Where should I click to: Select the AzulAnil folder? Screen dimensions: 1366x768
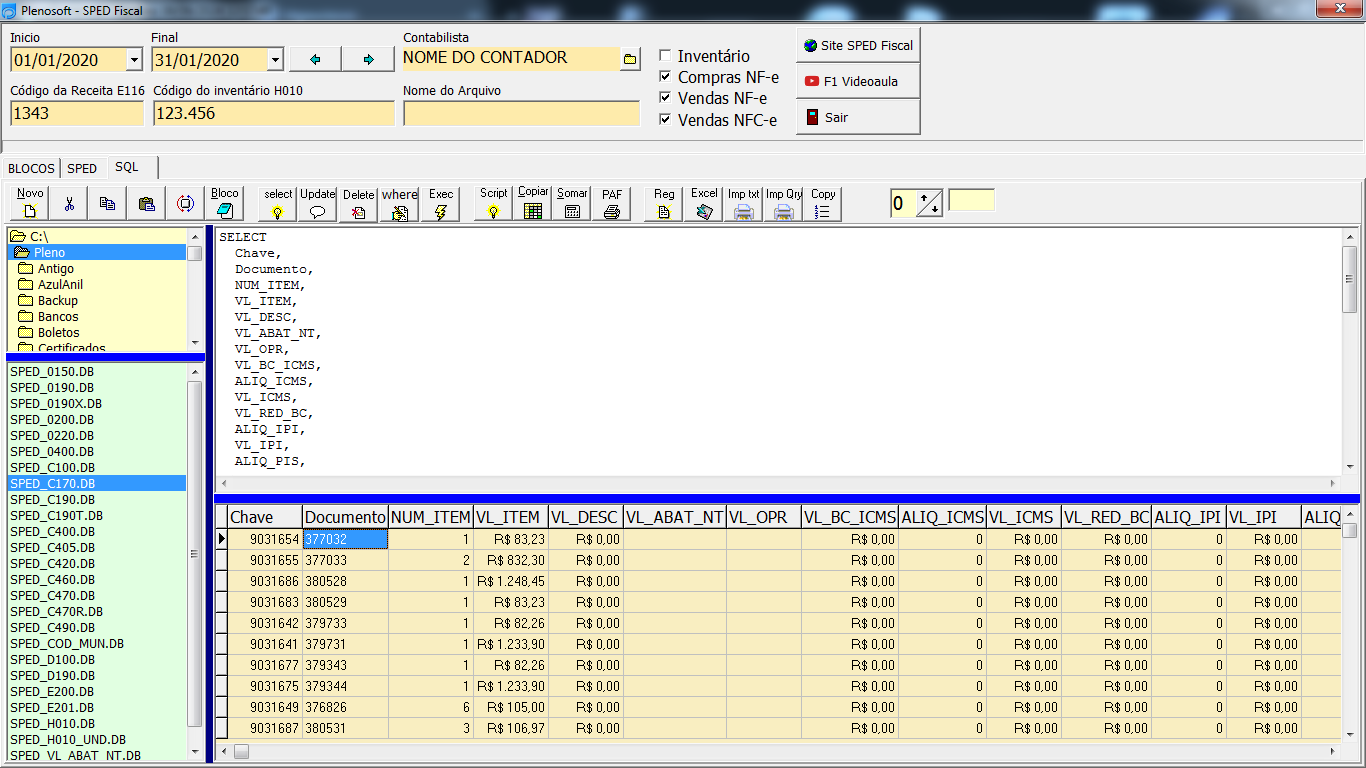(60, 285)
